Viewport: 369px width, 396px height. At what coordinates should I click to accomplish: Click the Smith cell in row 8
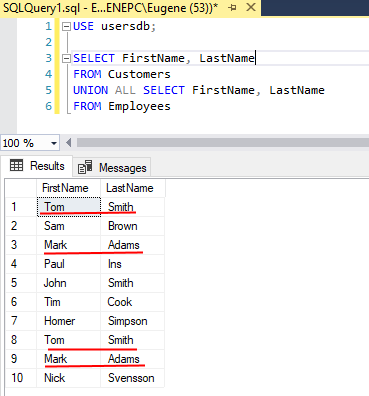(x=132, y=340)
